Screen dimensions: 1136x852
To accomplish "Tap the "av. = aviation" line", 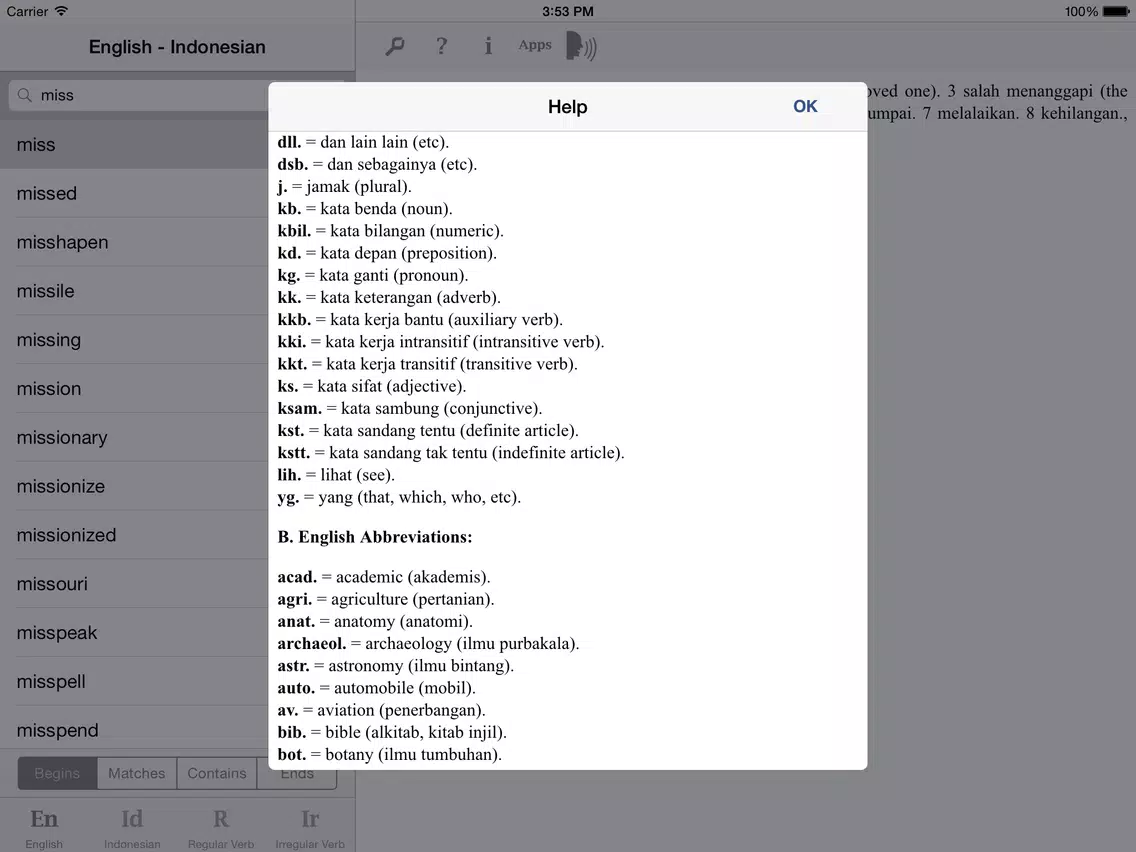I will (381, 710).
